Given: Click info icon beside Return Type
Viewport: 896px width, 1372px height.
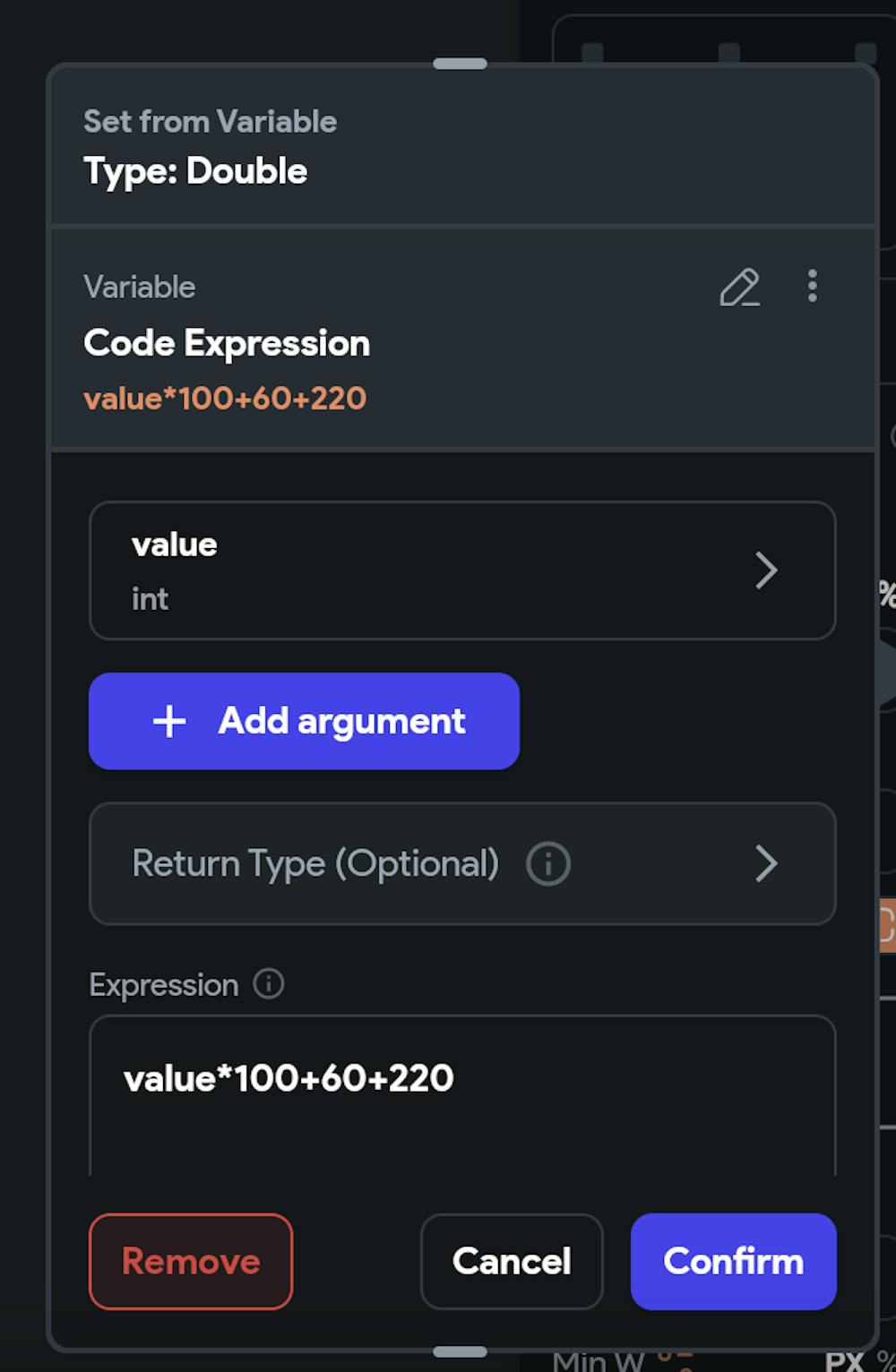Looking at the screenshot, I should point(547,864).
